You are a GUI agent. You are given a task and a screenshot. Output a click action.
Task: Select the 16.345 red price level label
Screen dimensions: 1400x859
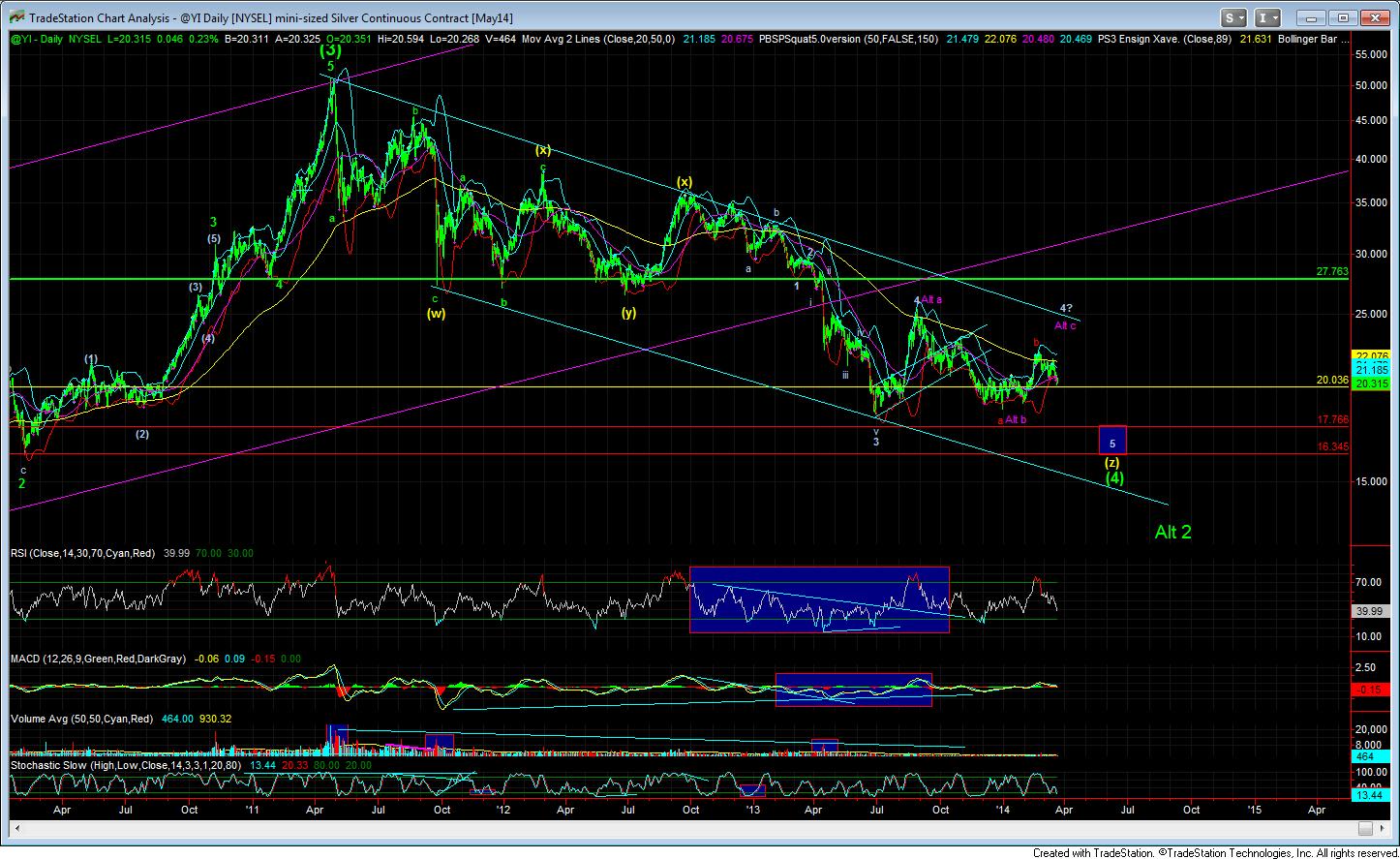pos(1334,446)
